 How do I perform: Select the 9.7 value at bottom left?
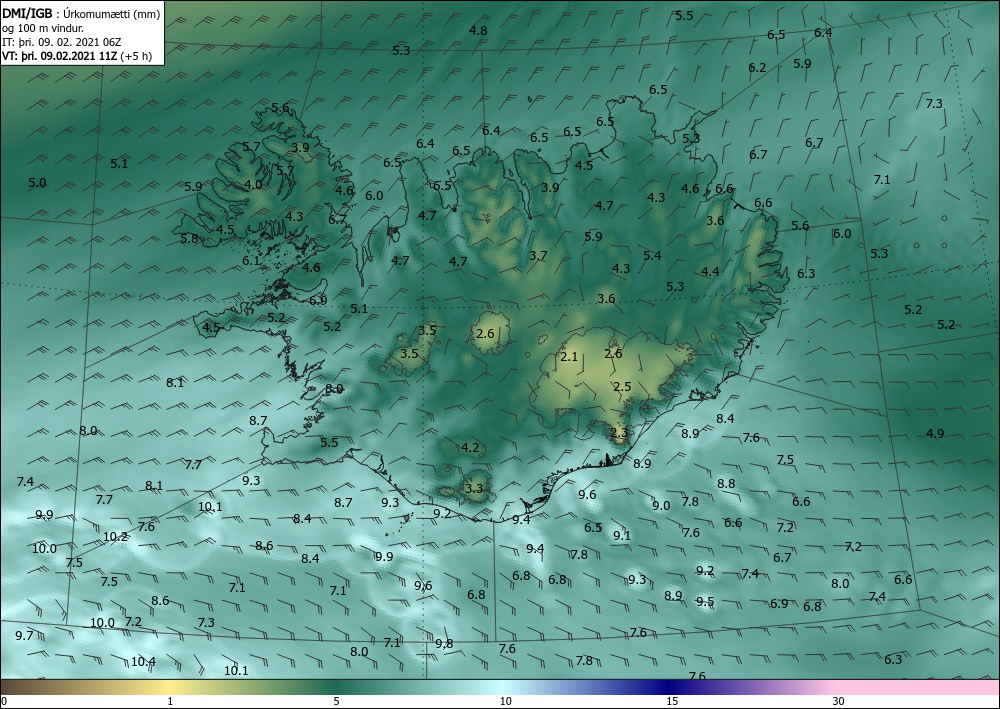tap(24, 636)
